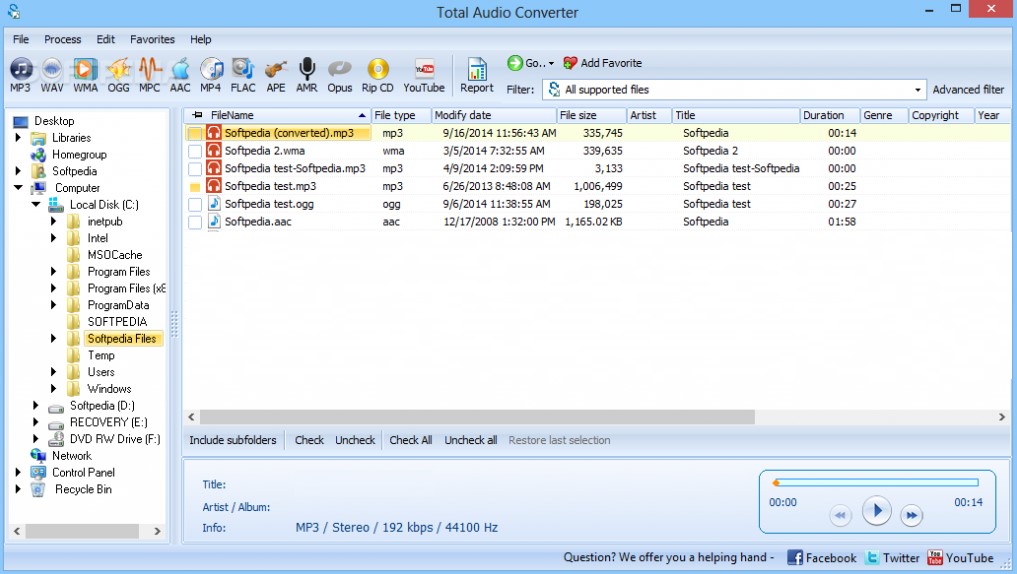Open the Advanced filter option
This screenshot has width=1017, height=574.
tap(968, 90)
